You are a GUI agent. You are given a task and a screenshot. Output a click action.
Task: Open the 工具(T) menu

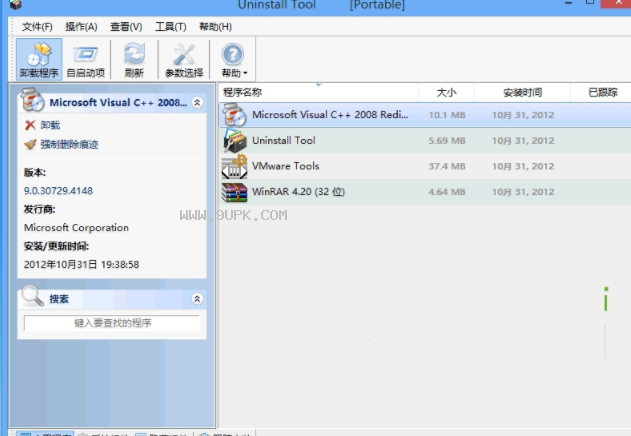click(x=171, y=27)
